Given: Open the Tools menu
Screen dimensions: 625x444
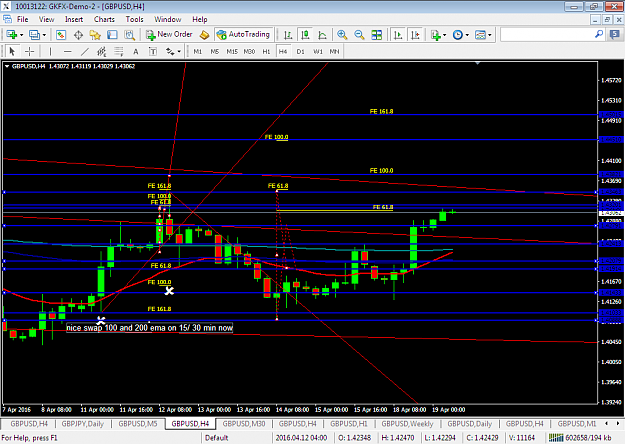Looking at the screenshot, I should click(x=134, y=19).
